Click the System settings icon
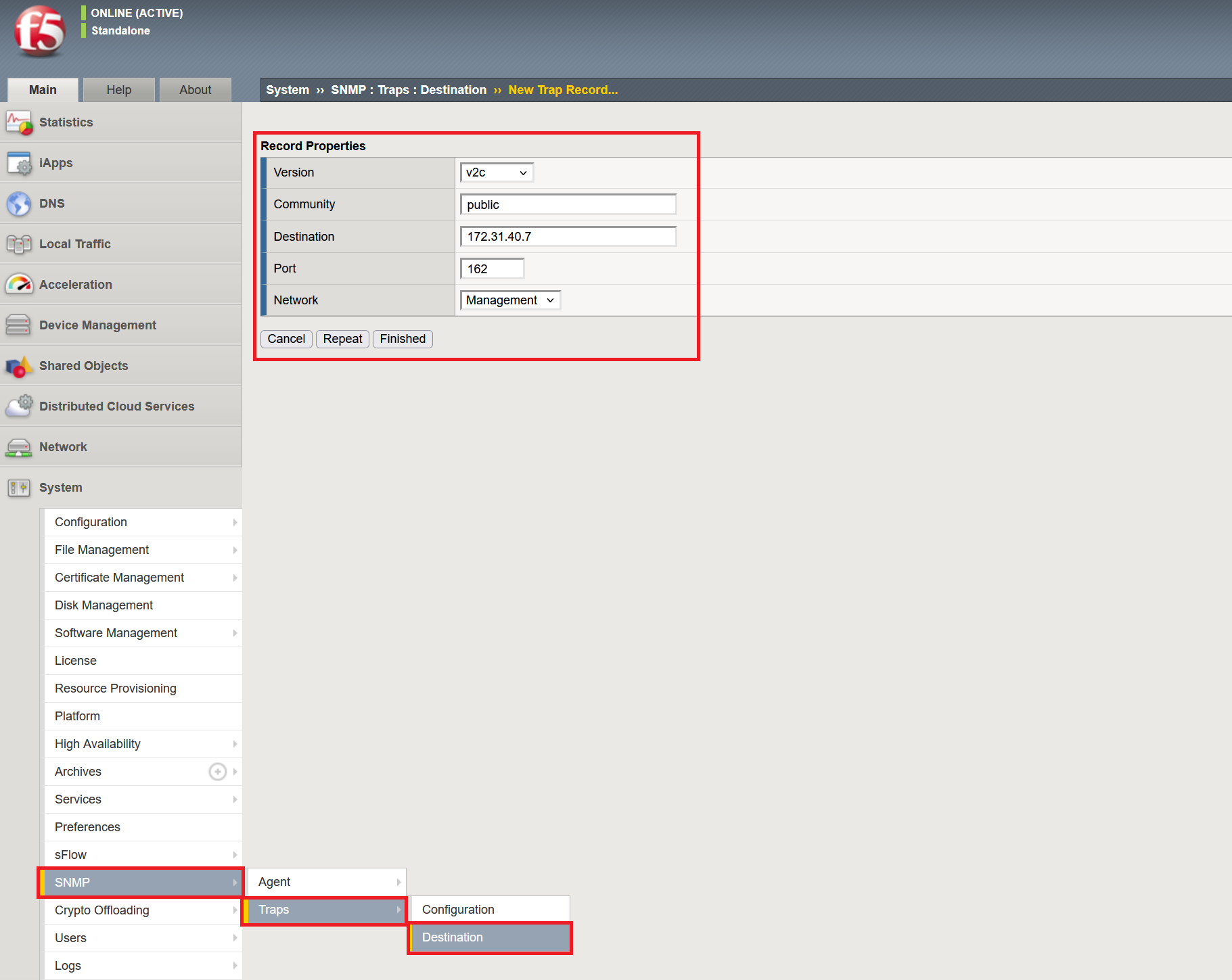The image size is (1232, 980). pyautogui.click(x=18, y=487)
